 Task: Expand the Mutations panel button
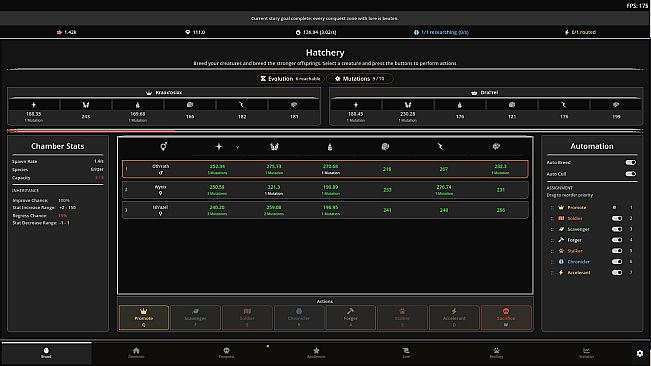click(x=360, y=78)
